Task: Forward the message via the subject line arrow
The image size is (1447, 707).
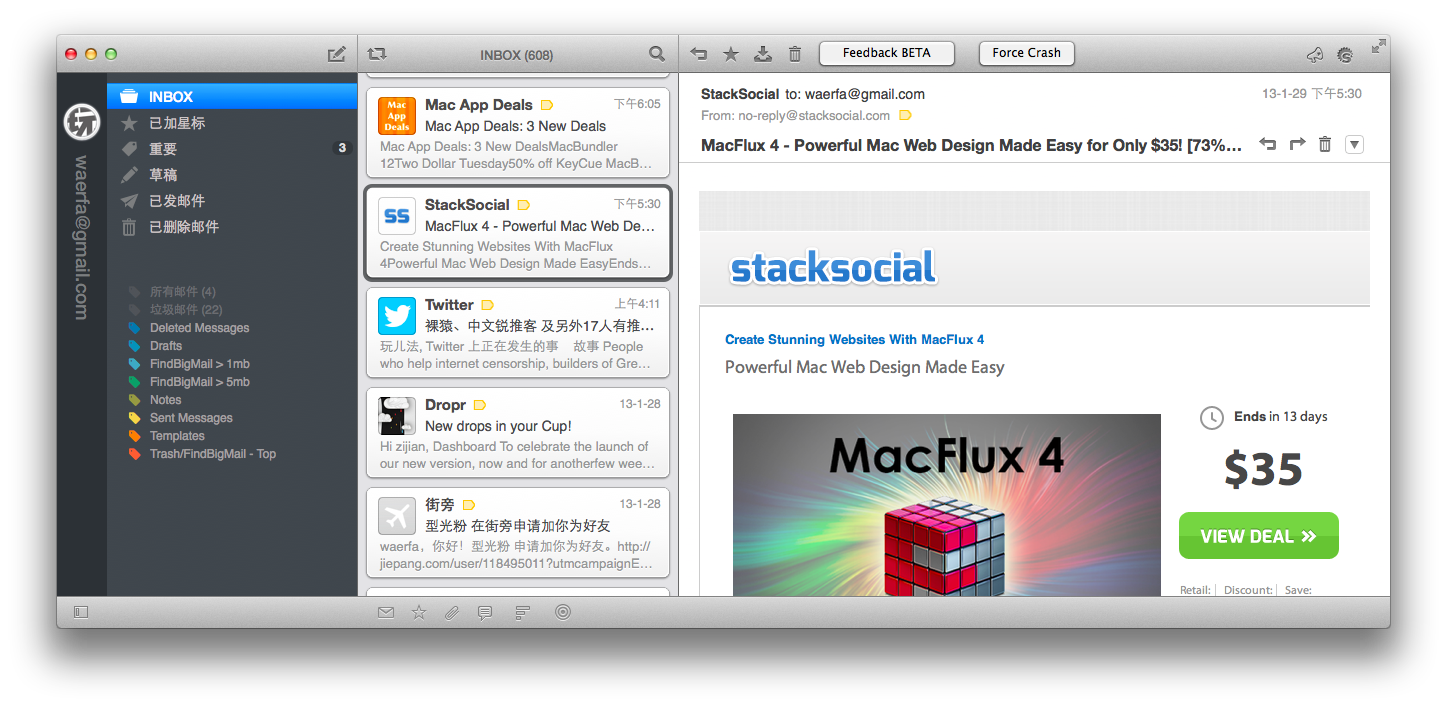Action: tap(1297, 144)
